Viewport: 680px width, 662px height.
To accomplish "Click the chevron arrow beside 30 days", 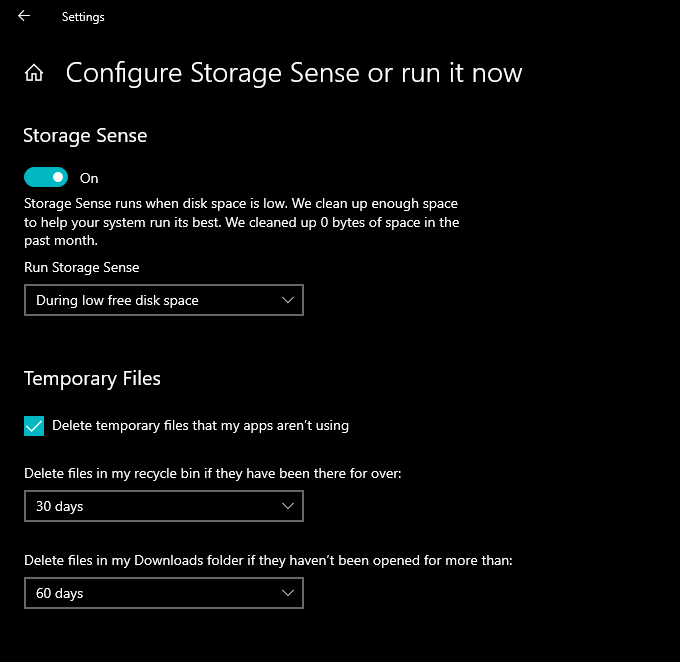I will click(x=288, y=507).
